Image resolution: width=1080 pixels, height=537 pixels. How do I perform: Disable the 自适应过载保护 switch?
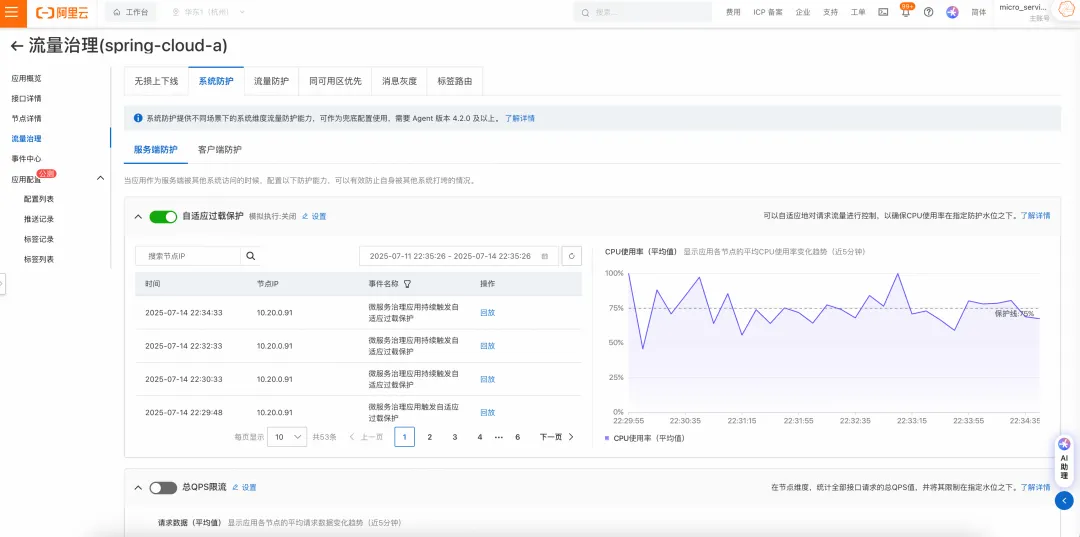(163, 217)
